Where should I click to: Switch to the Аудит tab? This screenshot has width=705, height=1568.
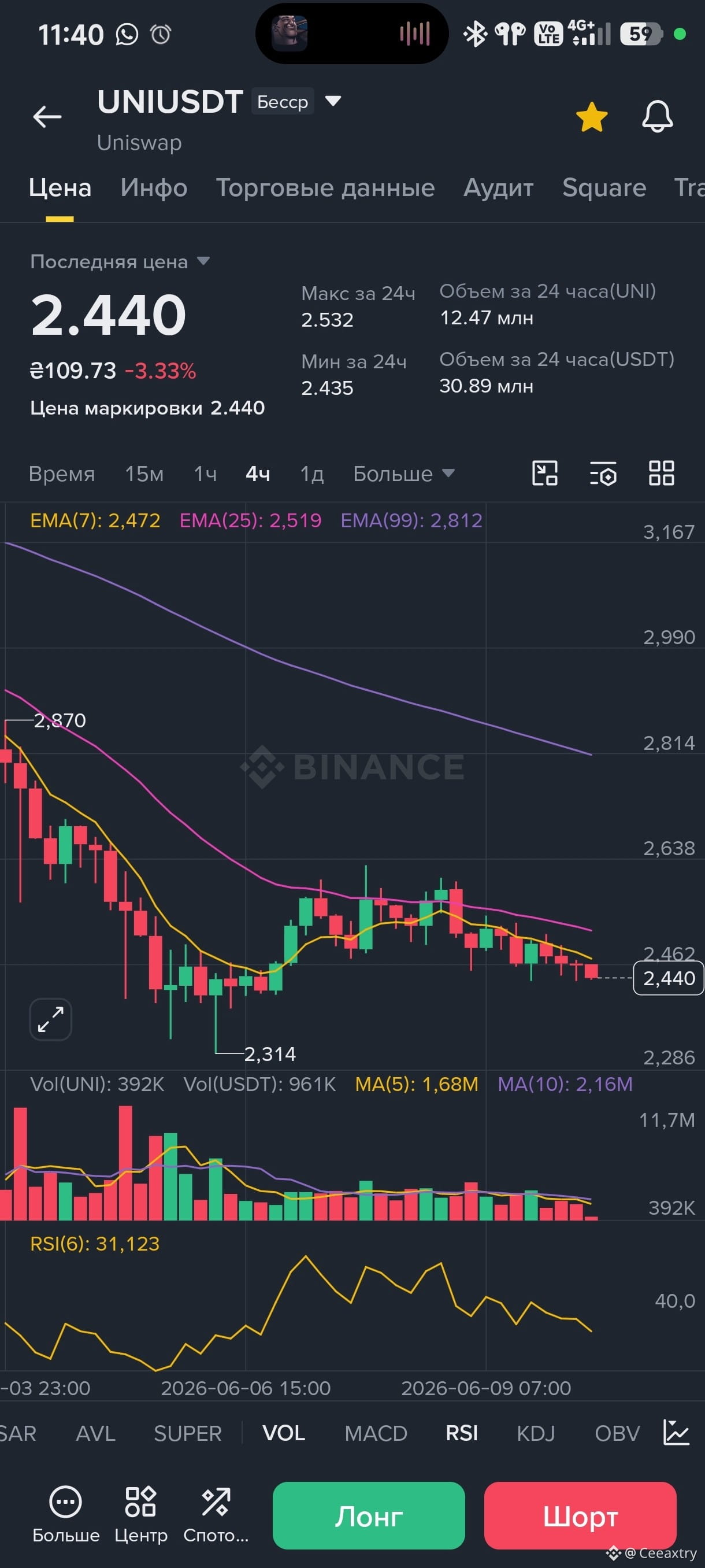[x=499, y=187]
